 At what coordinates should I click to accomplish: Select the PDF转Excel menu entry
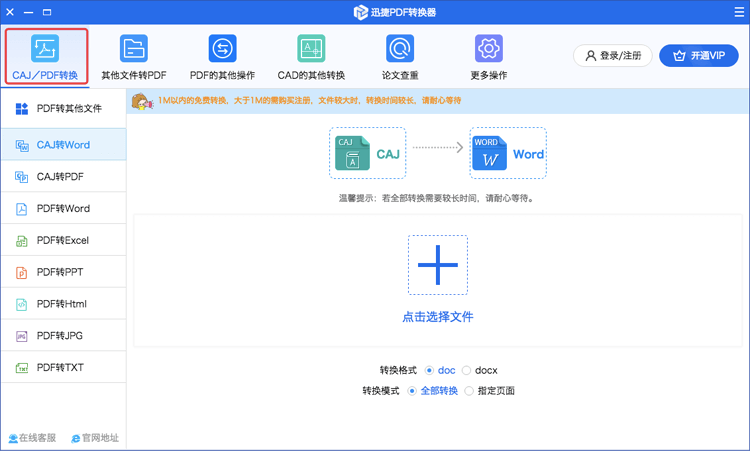pos(64,240)
